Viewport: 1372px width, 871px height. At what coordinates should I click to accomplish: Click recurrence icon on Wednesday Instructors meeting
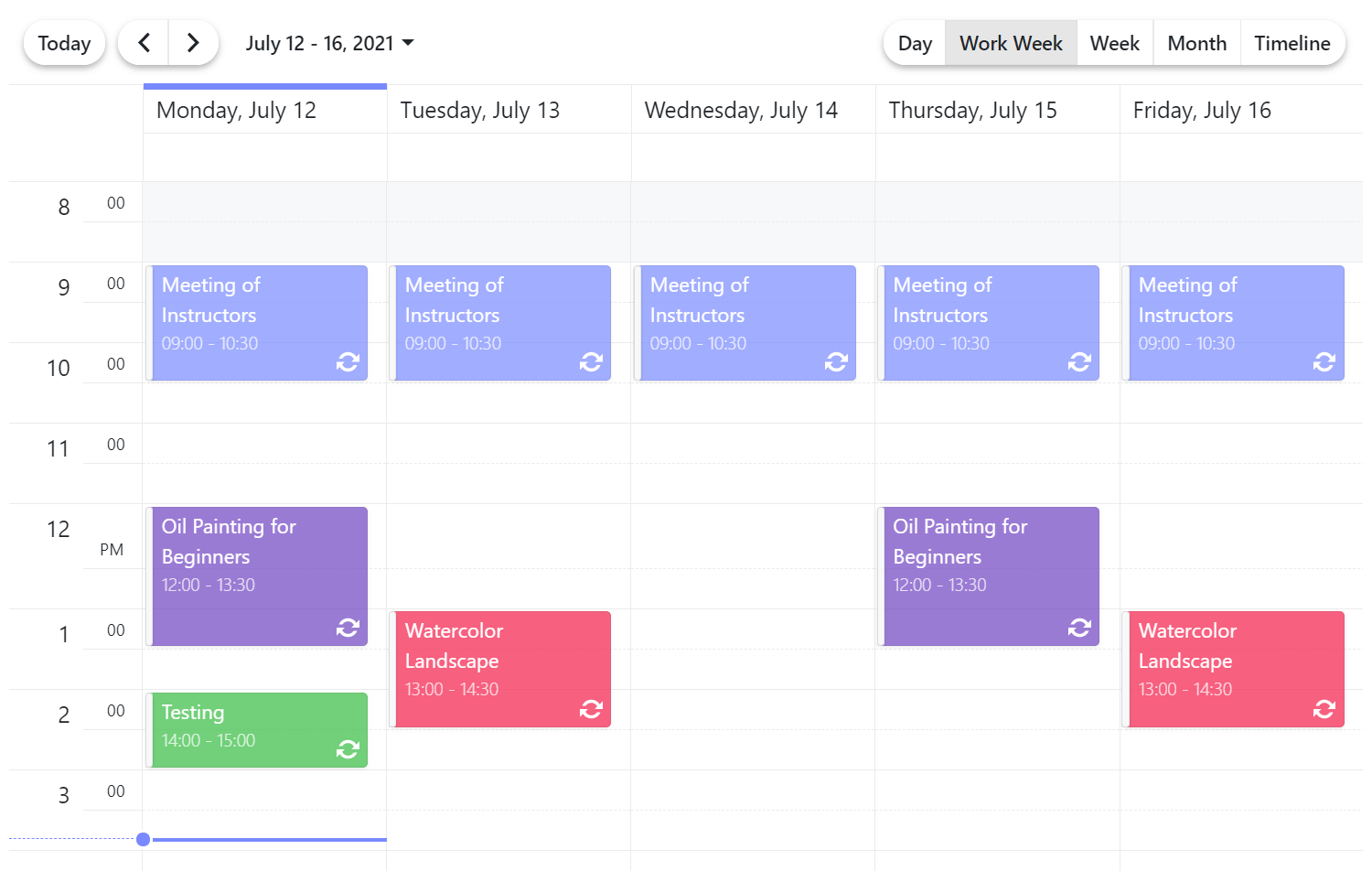[836, 362]
